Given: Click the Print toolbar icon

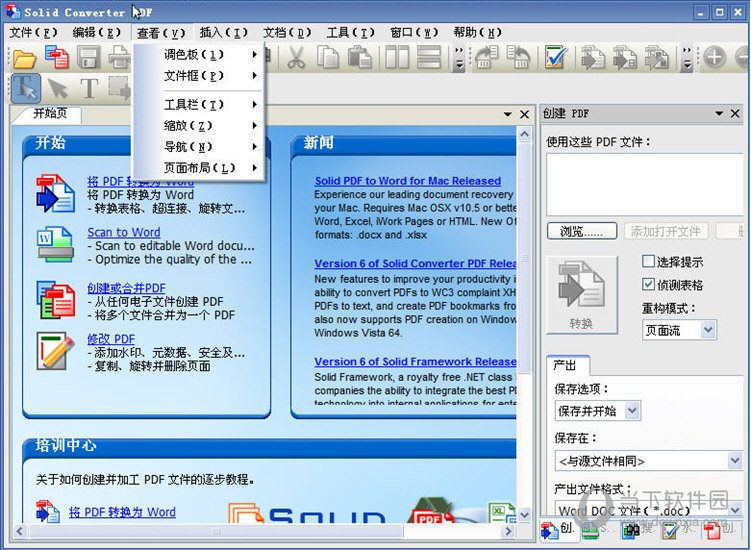Looking at the screenshot, I should pos(119,57).
